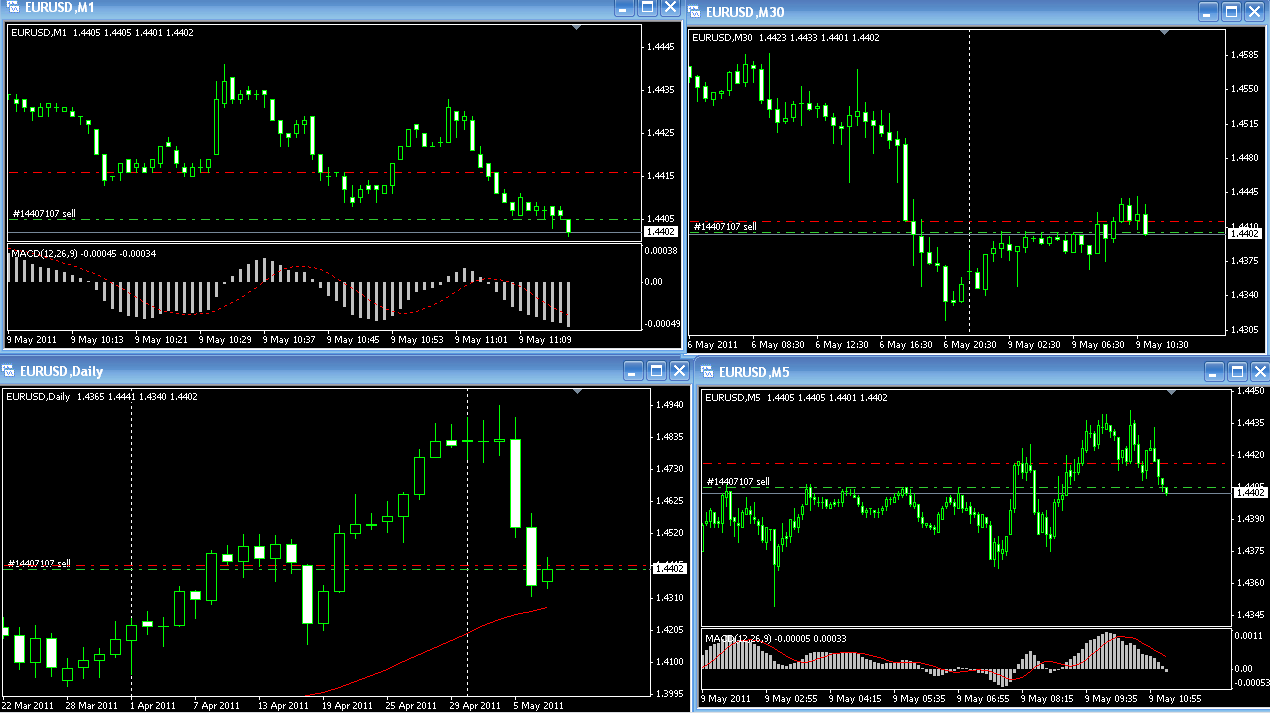Click 1.4415 on M1 price scale
The width and height of the screenshot is (1270, 714).
click(660, 175)
